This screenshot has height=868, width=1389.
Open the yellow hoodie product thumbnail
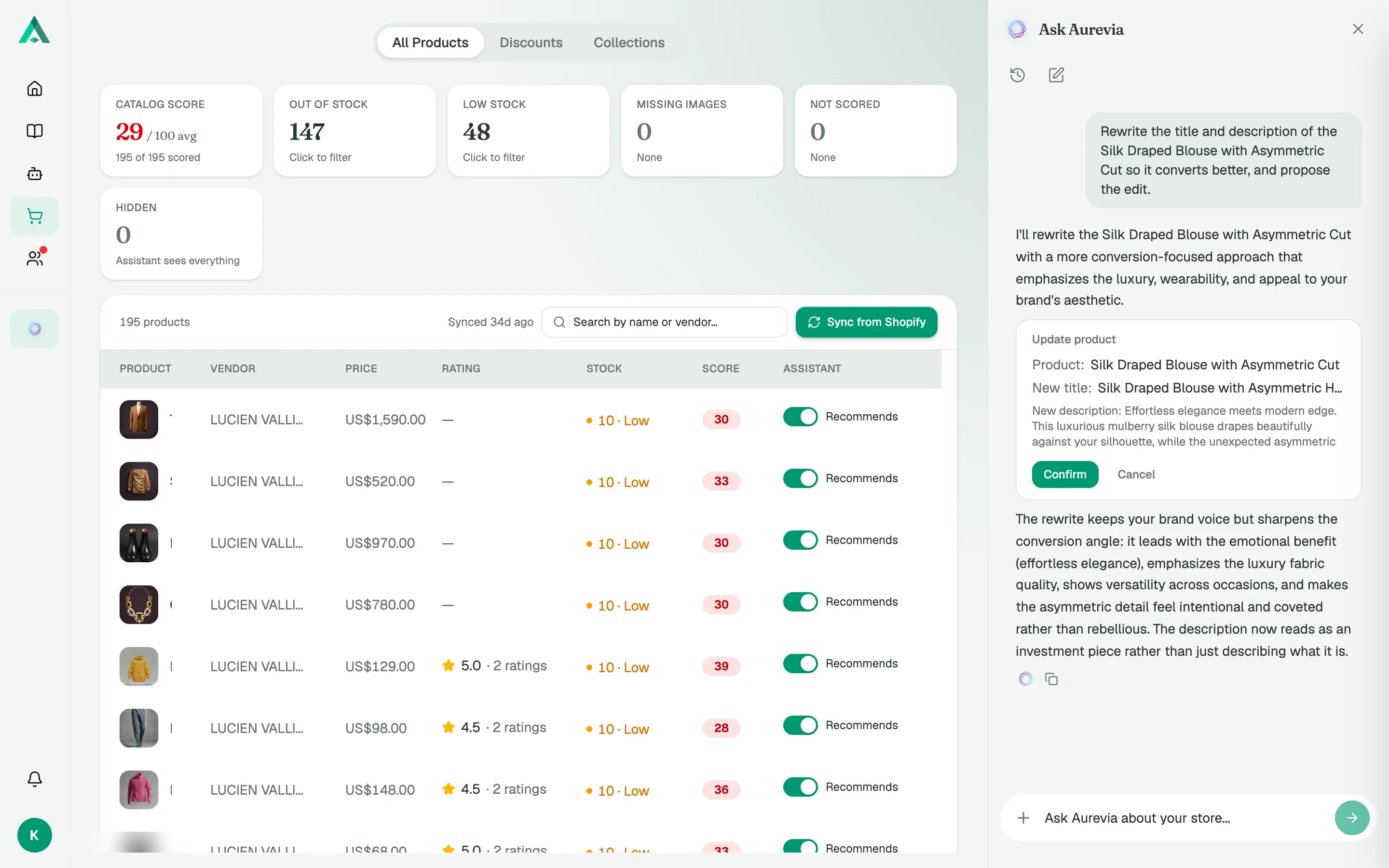click(139, 666)
